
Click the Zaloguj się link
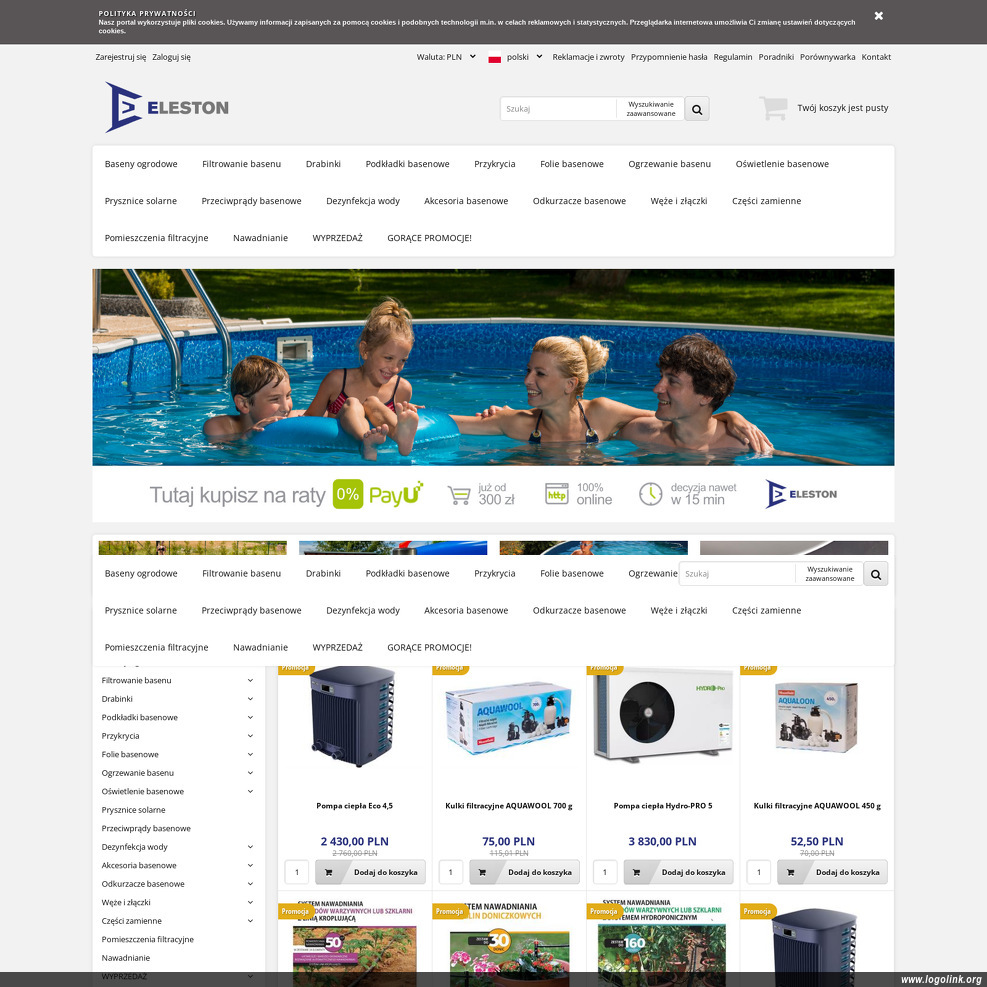tap(171, 57)
